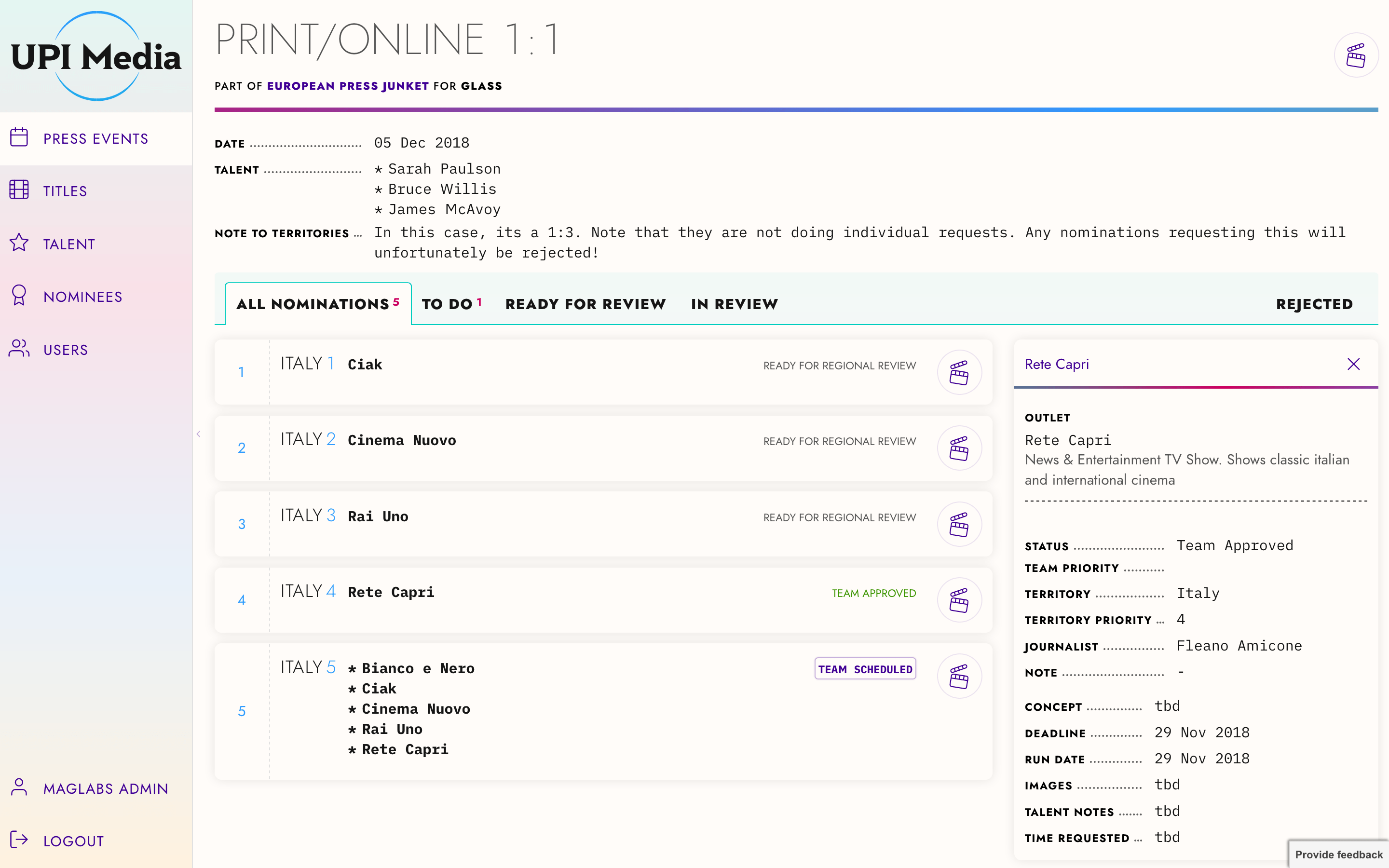Click the Logout arrow icon

click(19, 840)
